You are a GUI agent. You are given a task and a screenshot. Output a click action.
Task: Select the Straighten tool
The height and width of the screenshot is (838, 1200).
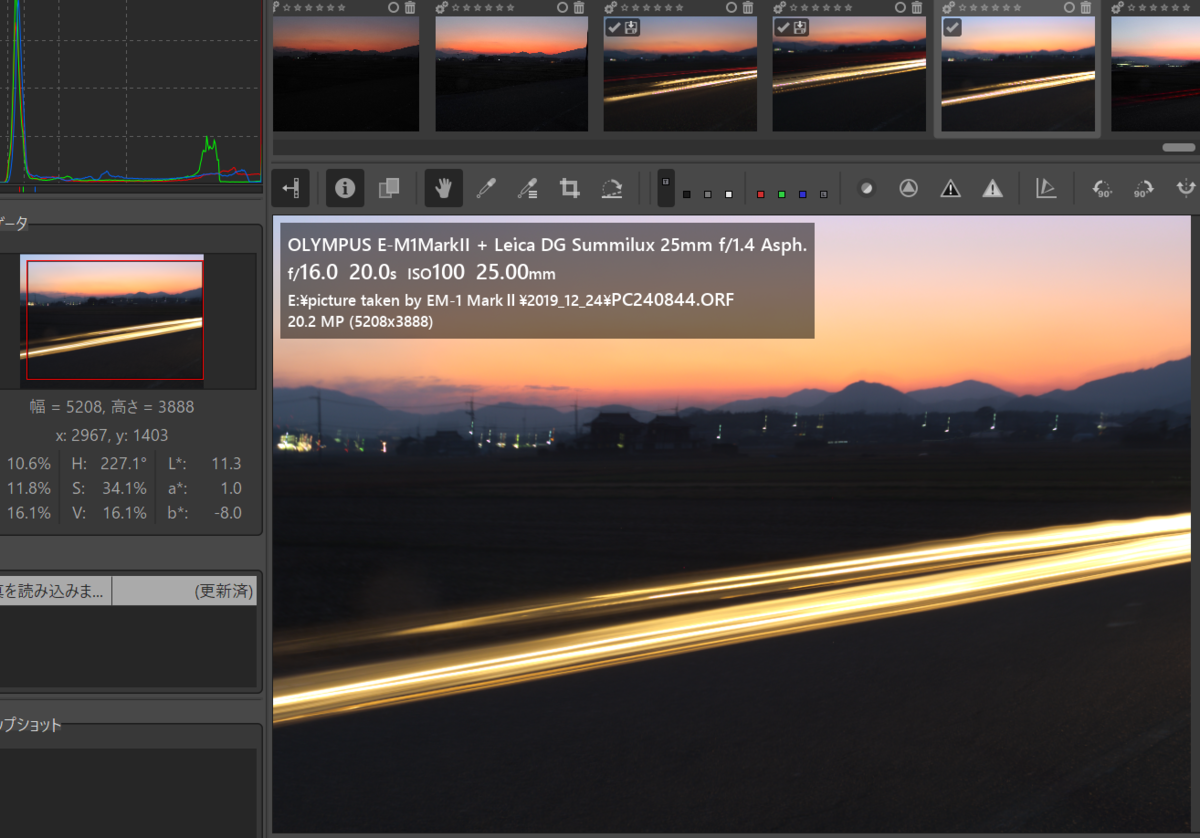[x=612, y=188]
